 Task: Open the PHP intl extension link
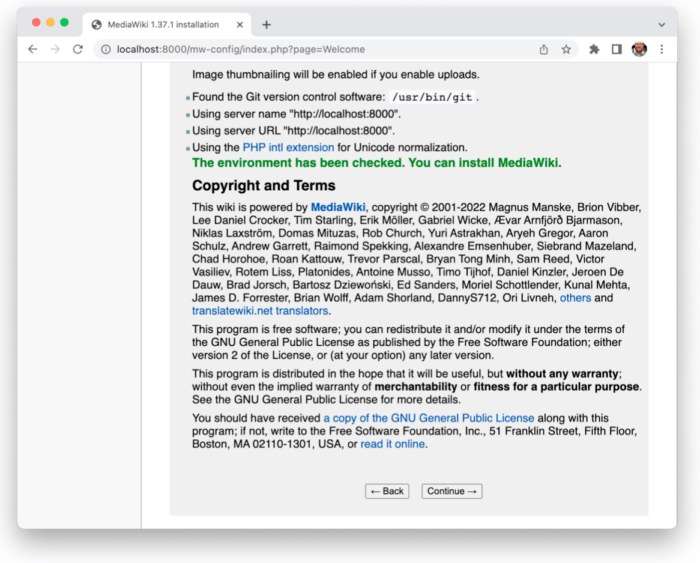(x=288, y=147)
